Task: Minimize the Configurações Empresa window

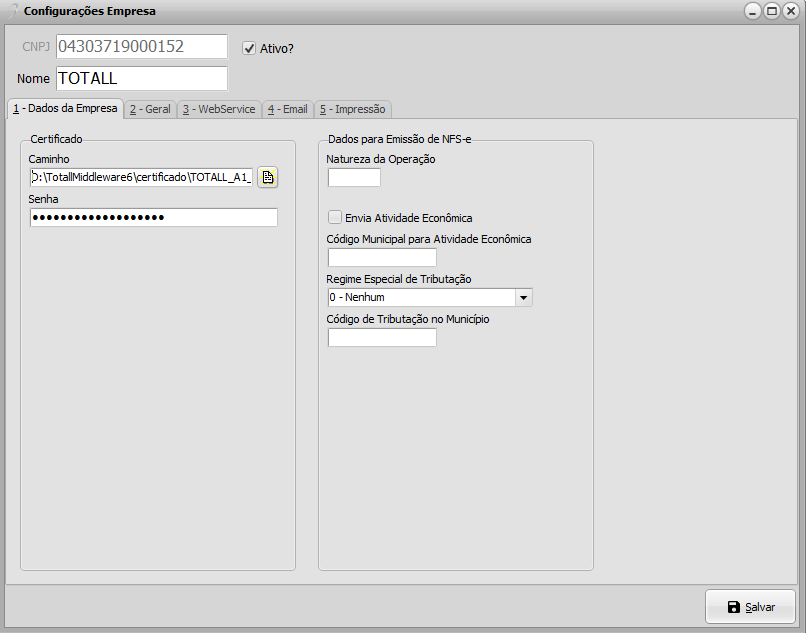Action: click(753, 11)
